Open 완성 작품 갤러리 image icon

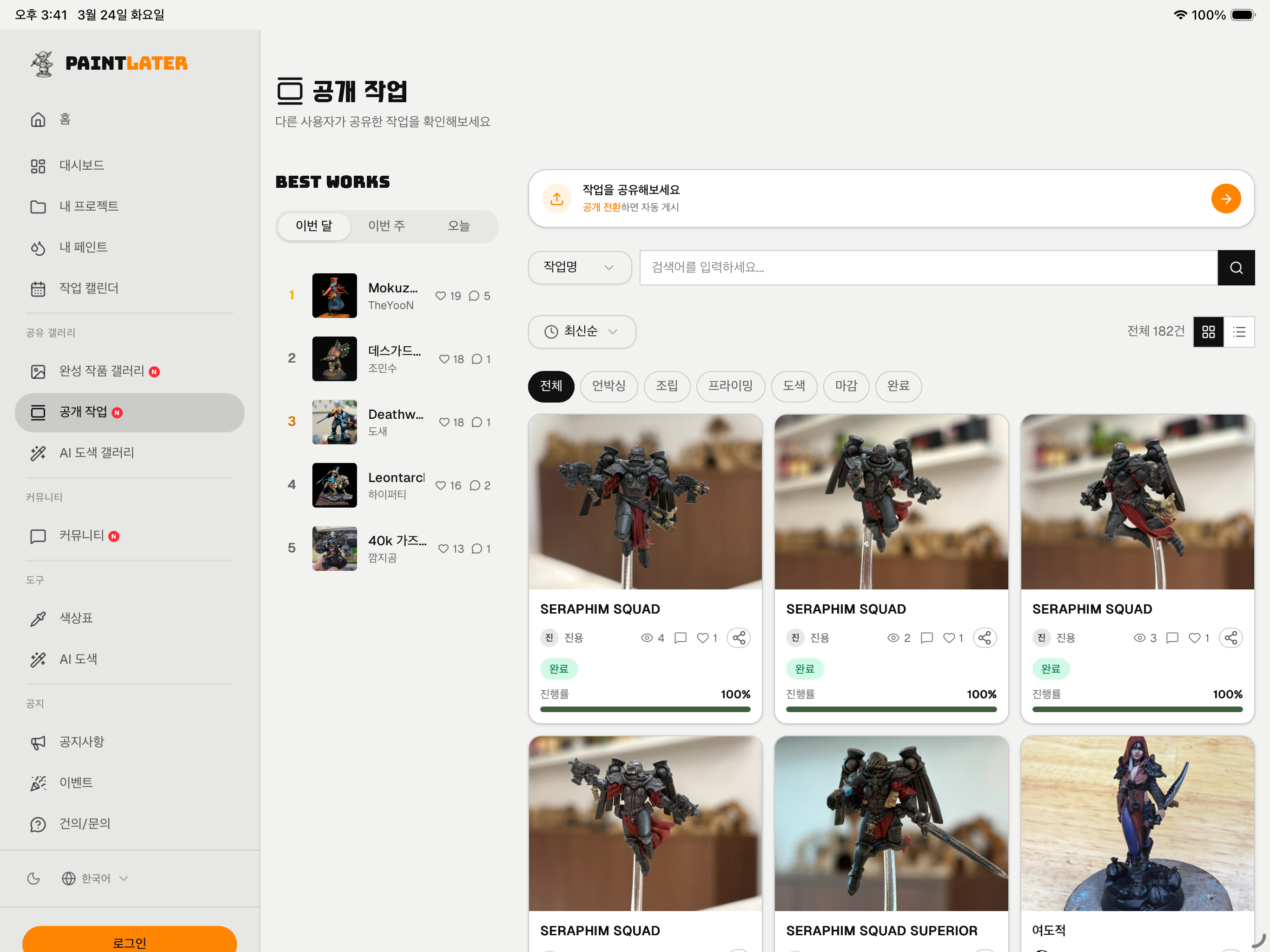(38, 371)
